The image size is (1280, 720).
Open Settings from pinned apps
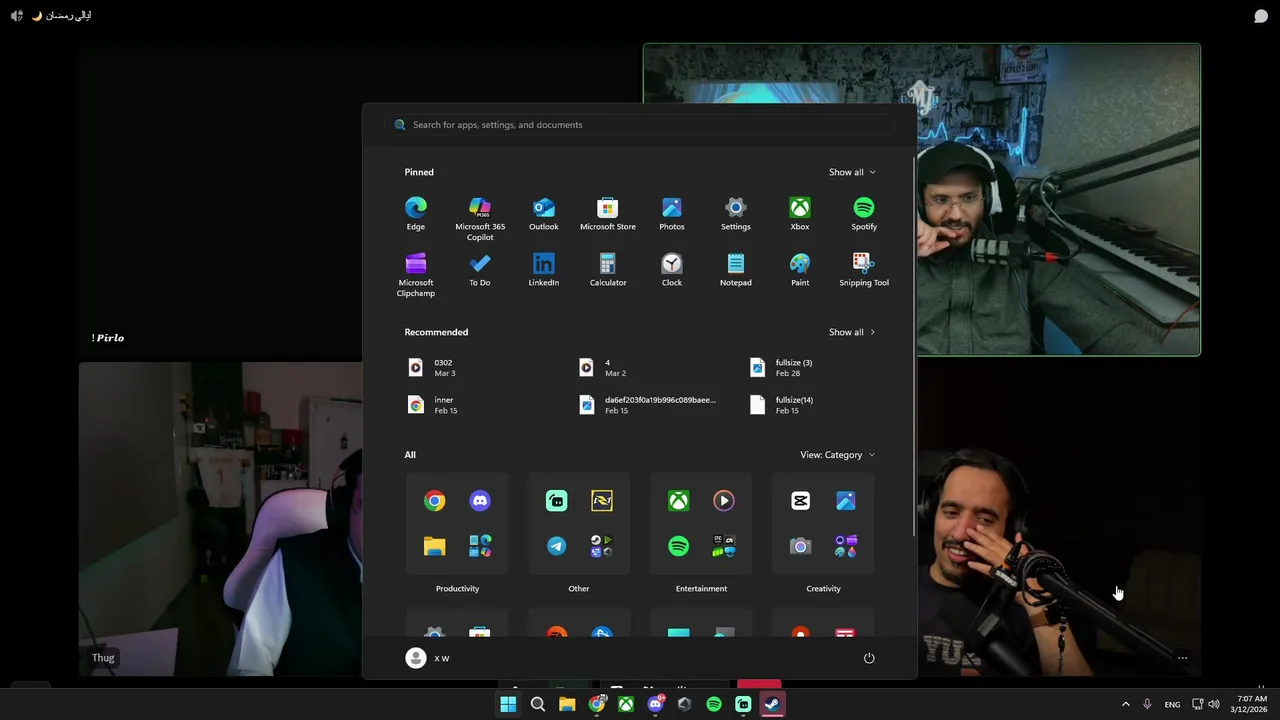pos(736,214)
